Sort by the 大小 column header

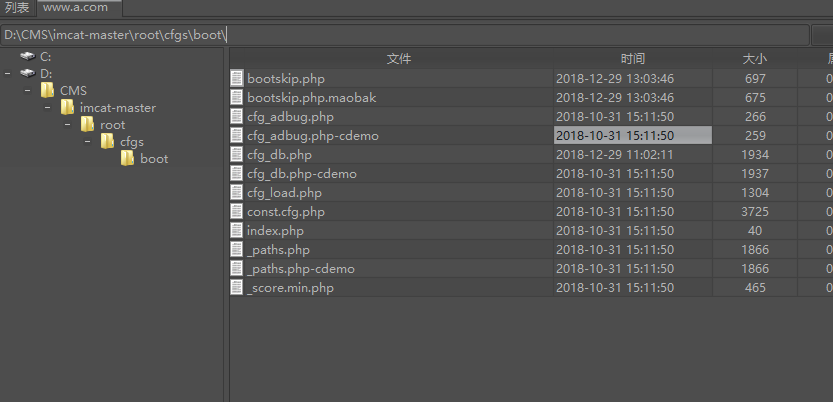coord(754,59)
